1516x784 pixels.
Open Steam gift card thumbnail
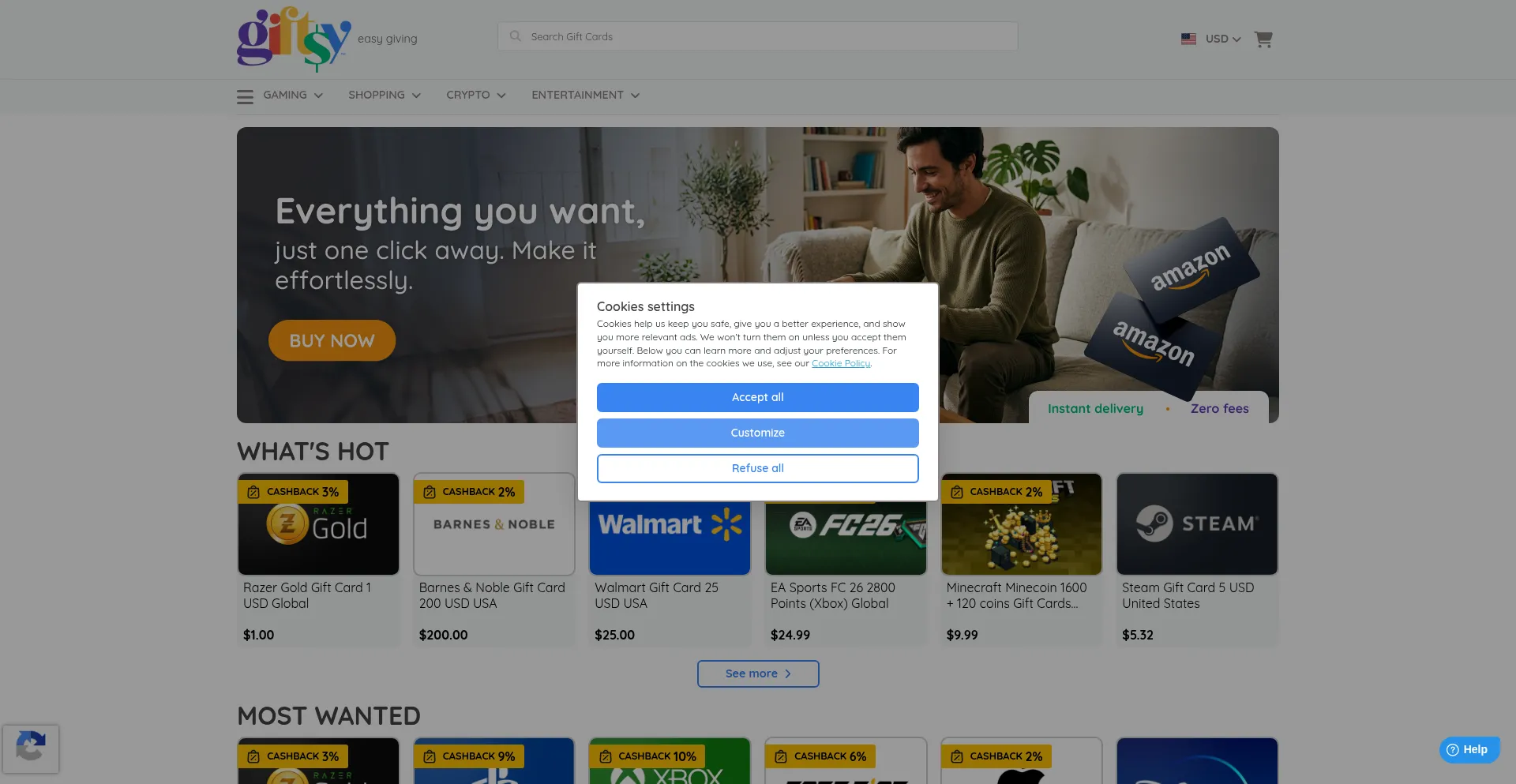coord(1197,524)
